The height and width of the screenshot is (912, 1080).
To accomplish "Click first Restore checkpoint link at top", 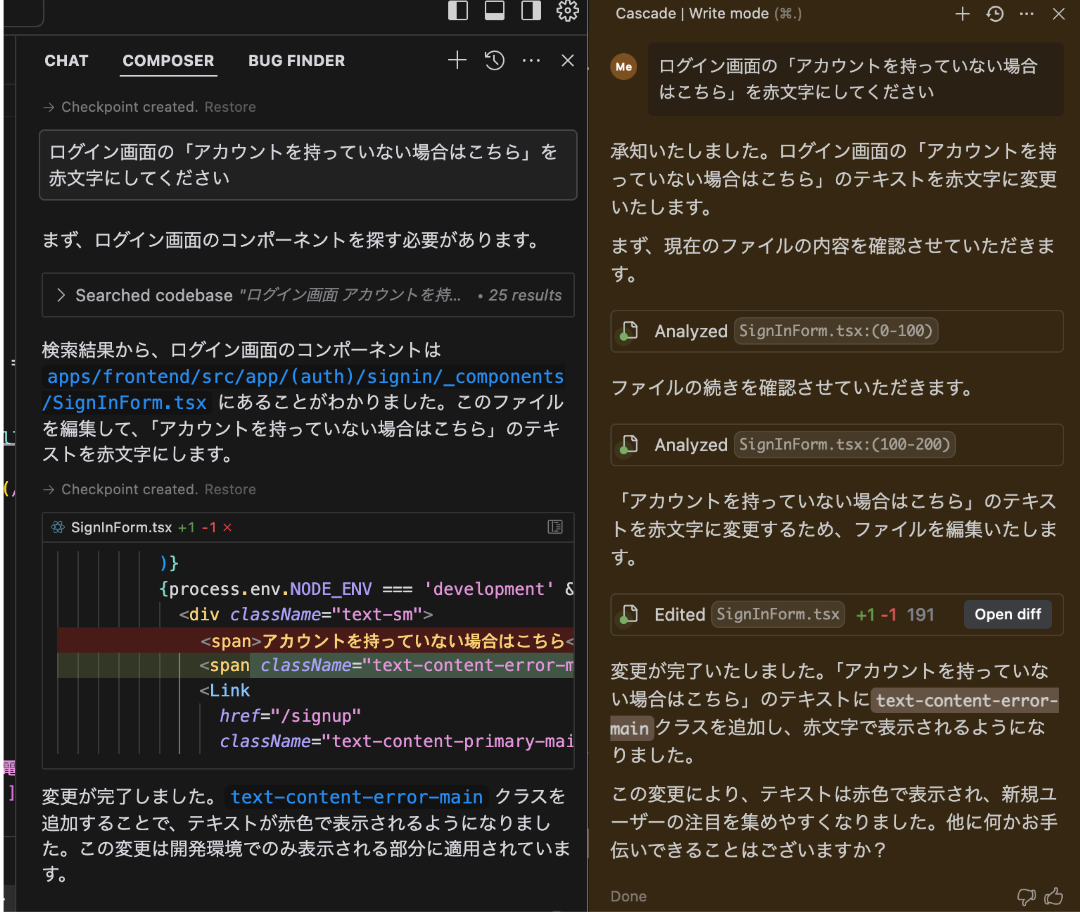I will (230, 107).
